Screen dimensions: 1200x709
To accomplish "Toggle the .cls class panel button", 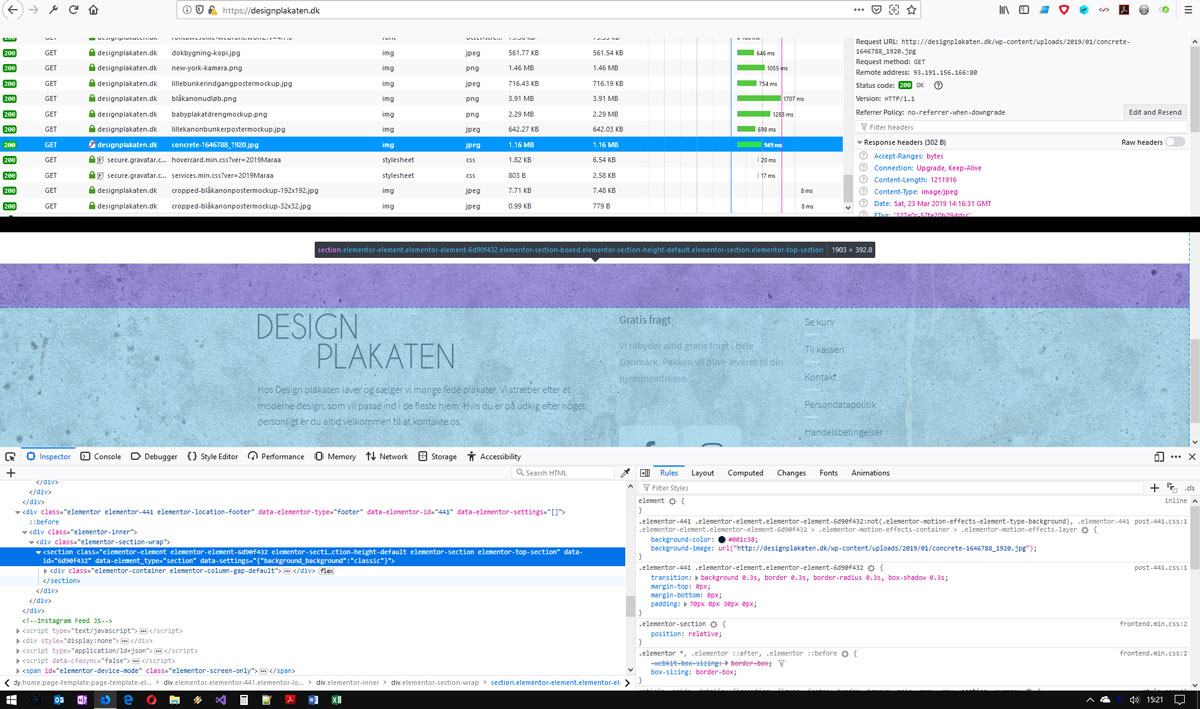I will pos(1189,488).
